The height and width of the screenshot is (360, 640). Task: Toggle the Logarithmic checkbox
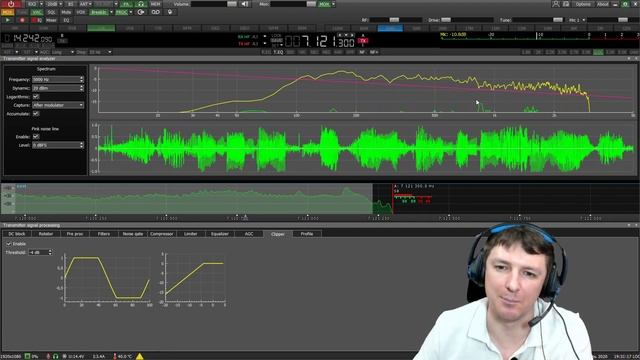(36, 97)
